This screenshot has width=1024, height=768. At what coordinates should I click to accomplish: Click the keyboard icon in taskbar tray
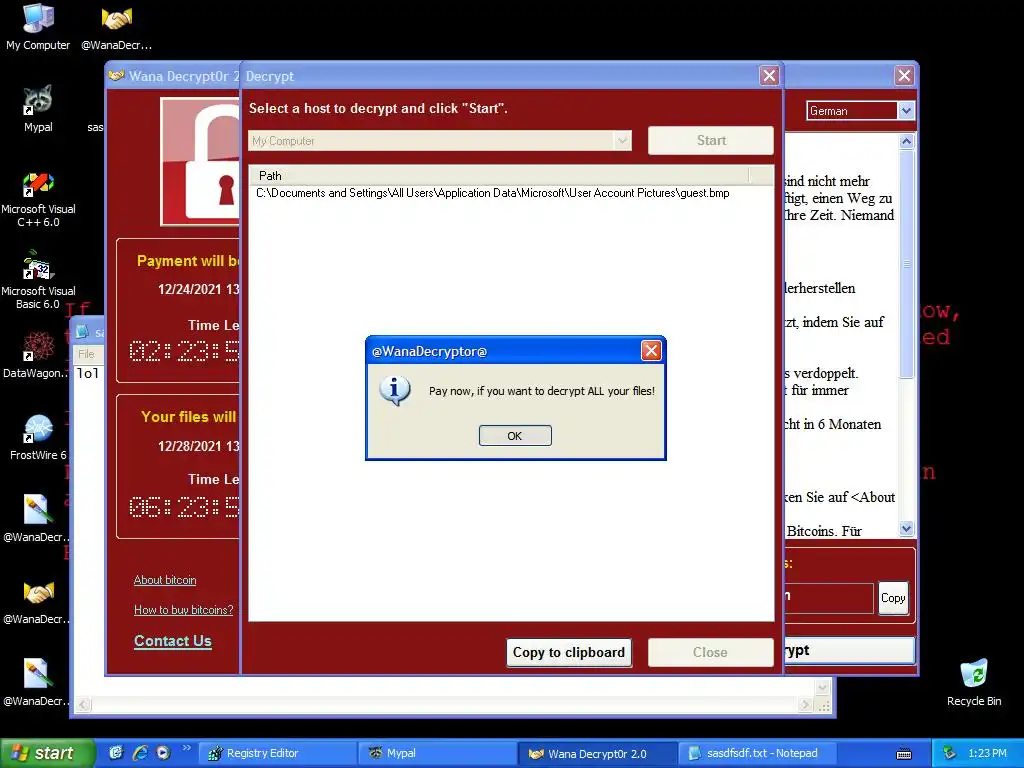904,754
